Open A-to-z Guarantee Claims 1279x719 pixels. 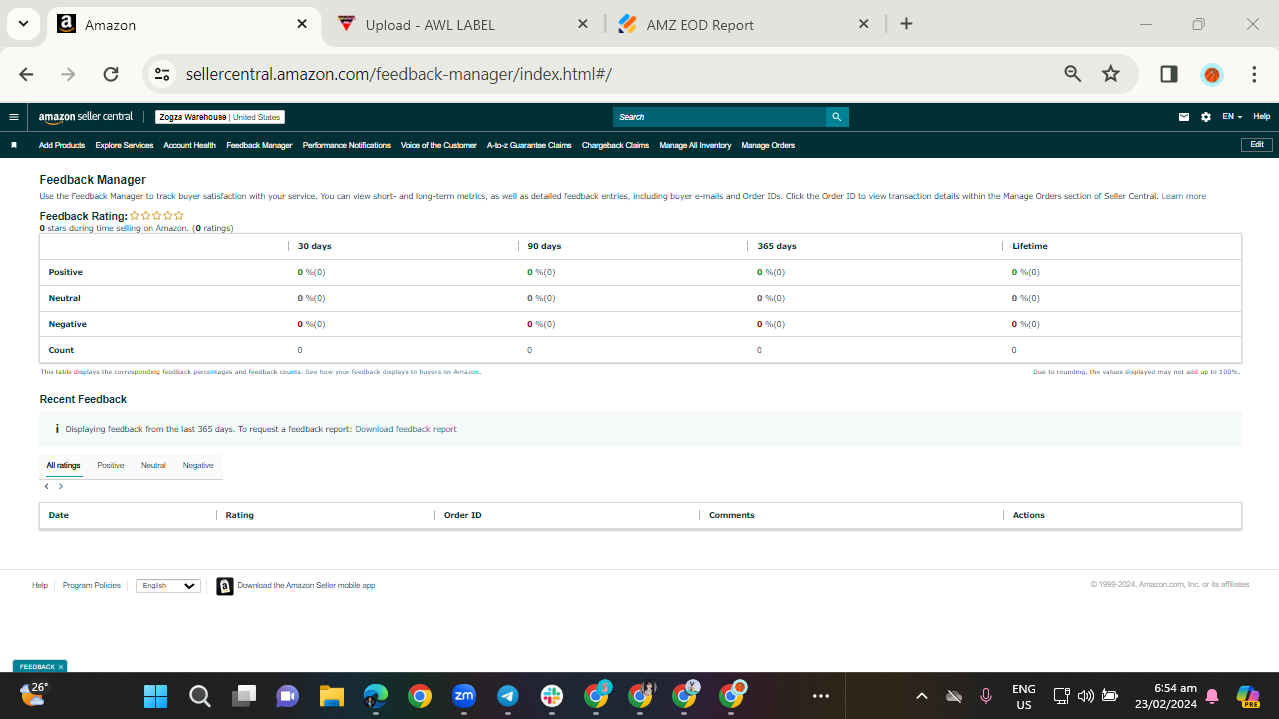[x=529, y=145]
